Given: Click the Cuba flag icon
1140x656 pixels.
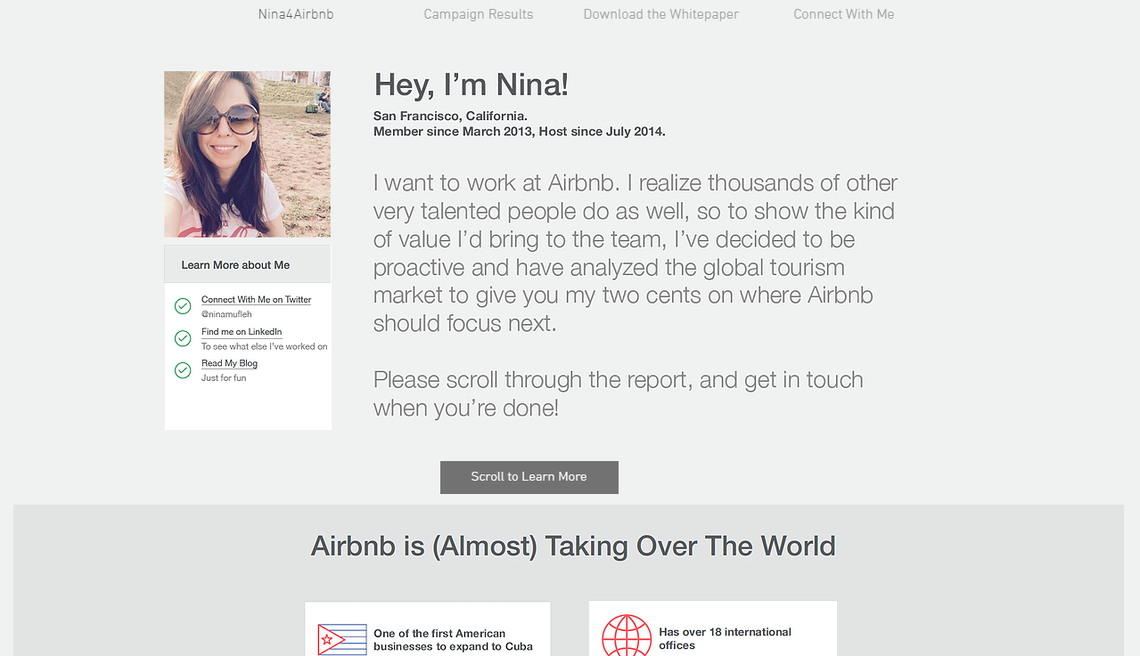Looking at the screenshot, I should pos(342,640).
